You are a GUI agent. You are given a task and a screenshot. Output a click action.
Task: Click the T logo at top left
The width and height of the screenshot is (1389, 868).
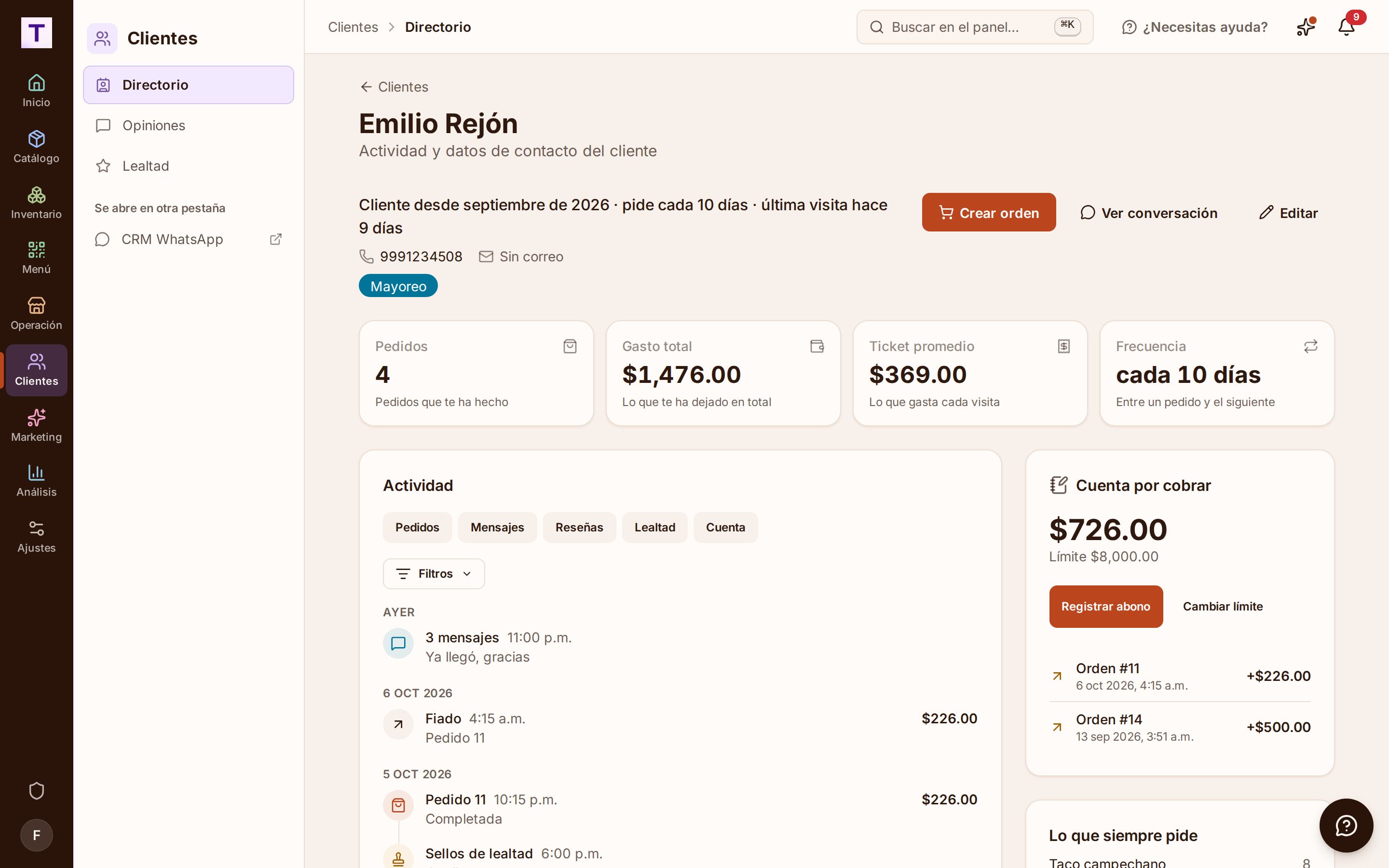(x=36, y=33)
